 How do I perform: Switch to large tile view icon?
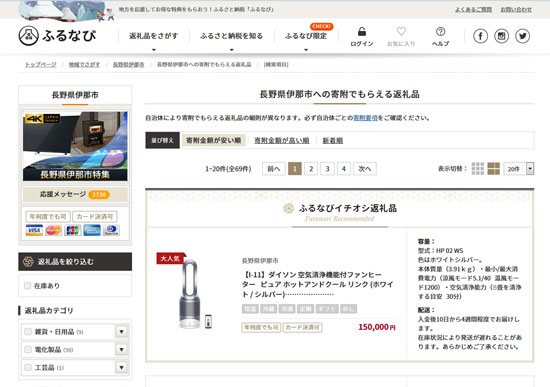(493, 169)
